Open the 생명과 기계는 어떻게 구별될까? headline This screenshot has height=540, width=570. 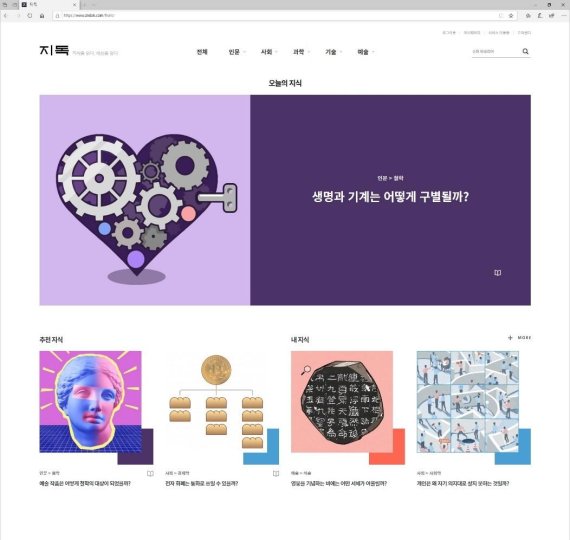tap(390, 197)
